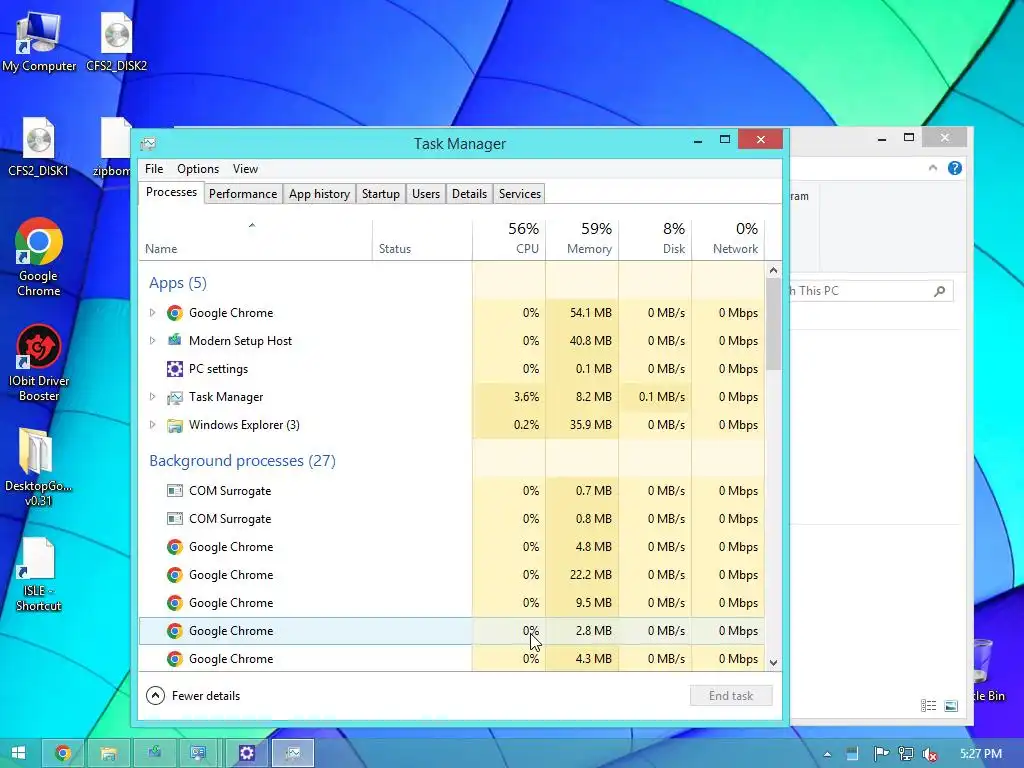Expand Windows Explorer (3) group
Screen dimensions: 1024x768
pyautogui.click(x=152, y=425)
